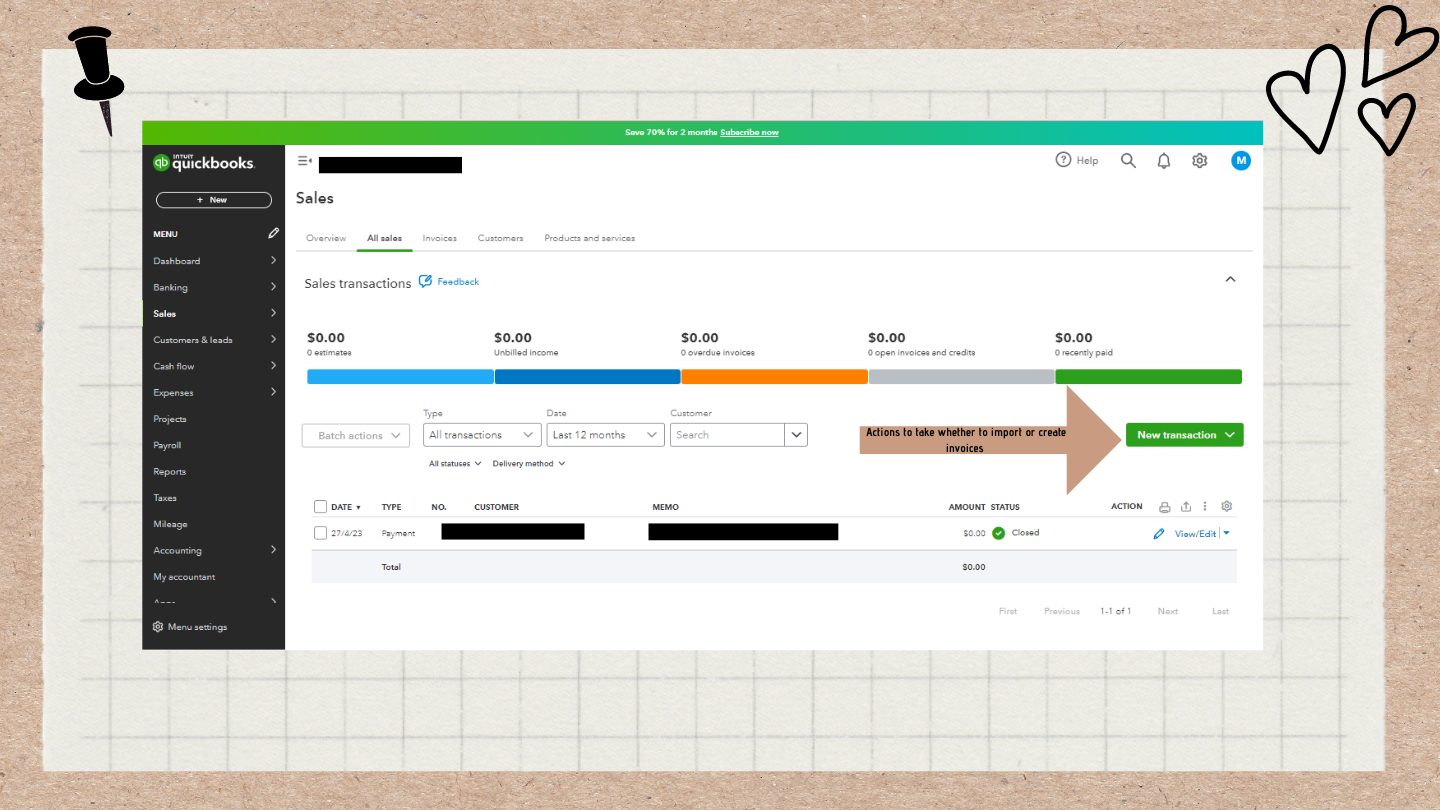This screenshot has width=1440, height=810.
Task: Open the Date dropdown showing Last 12 months
Action: click(x=605, y=435)
